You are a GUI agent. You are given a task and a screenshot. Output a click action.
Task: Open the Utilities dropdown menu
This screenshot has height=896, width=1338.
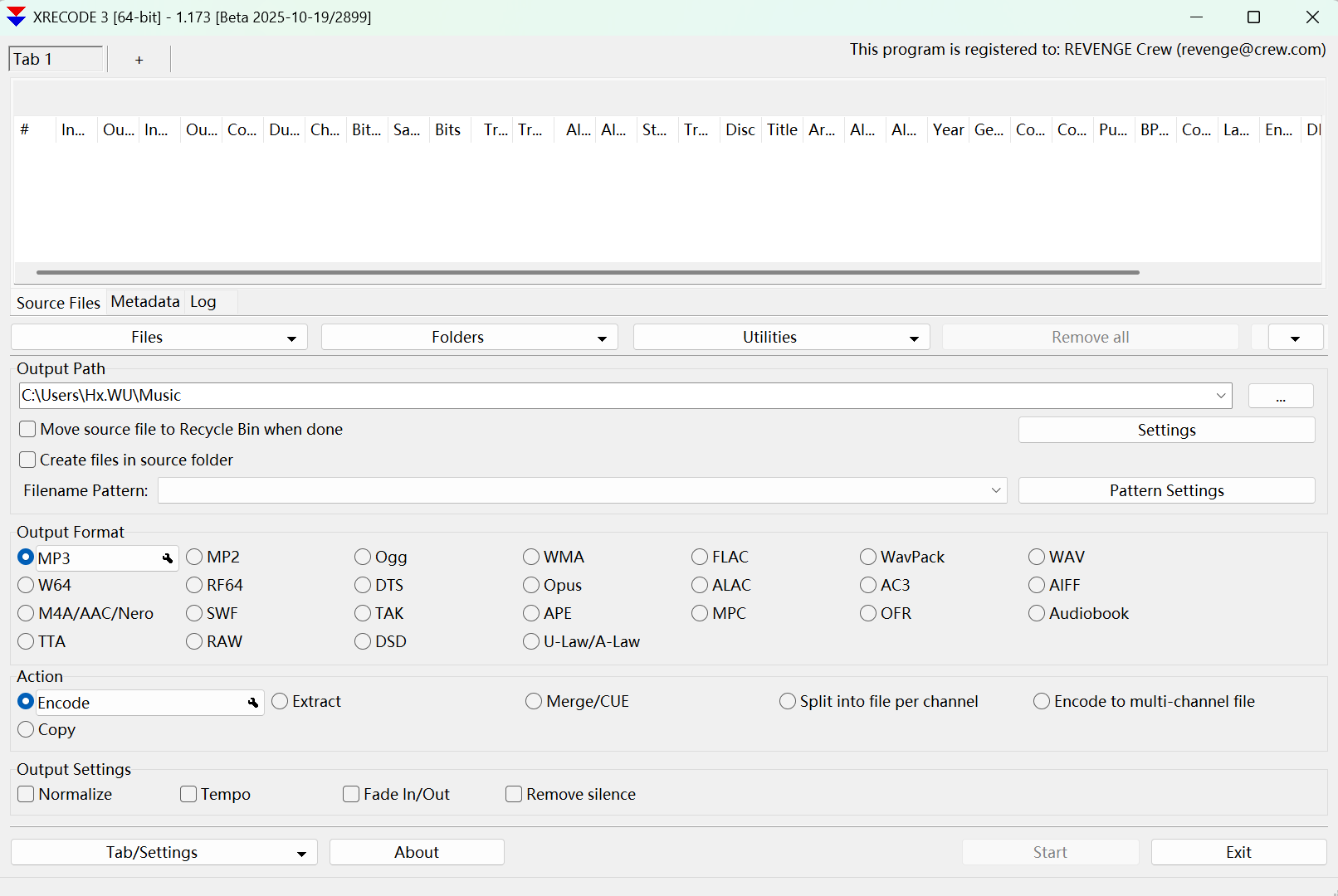point(780,338)
